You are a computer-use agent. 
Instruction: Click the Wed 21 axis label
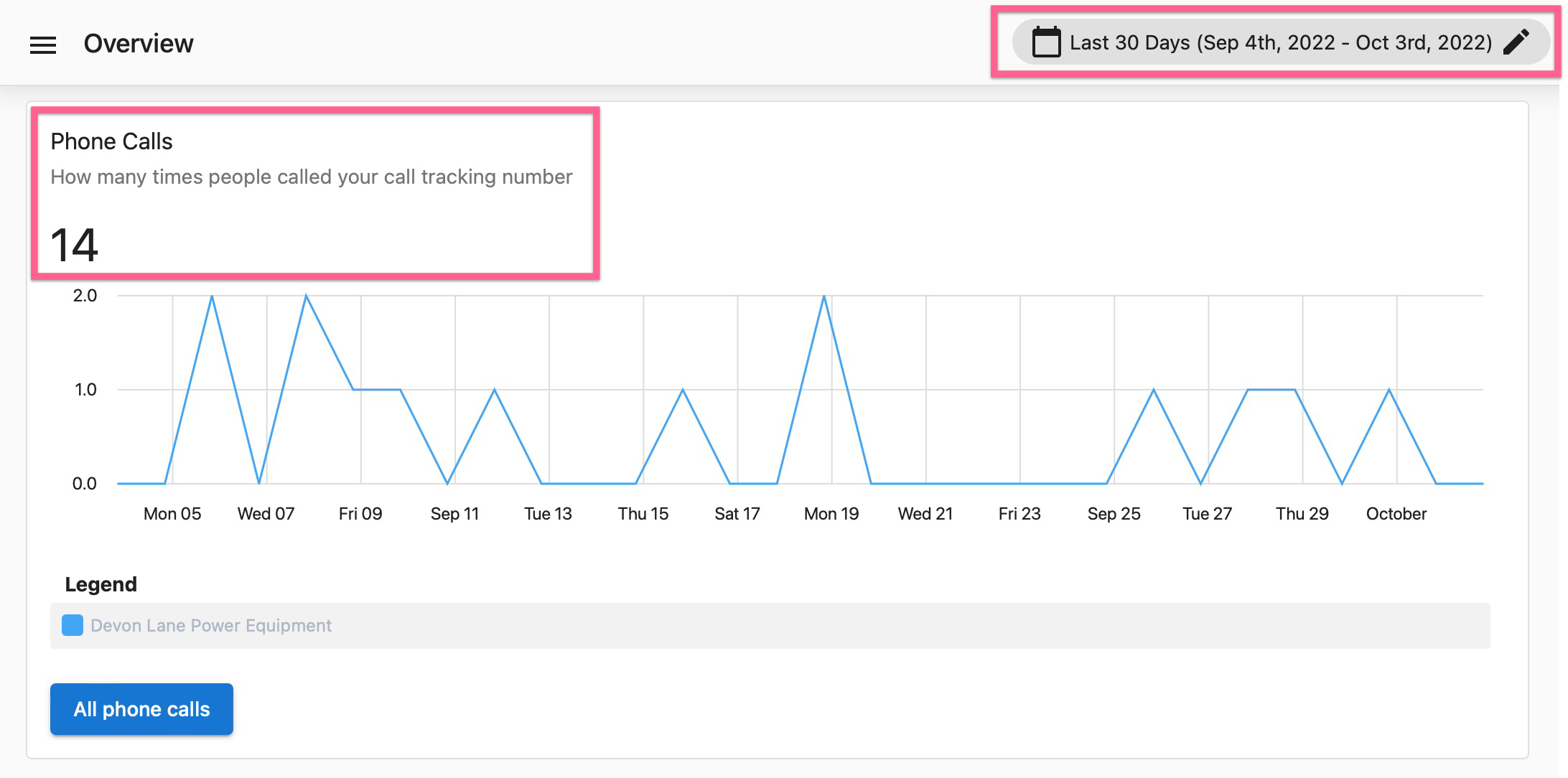925,514
